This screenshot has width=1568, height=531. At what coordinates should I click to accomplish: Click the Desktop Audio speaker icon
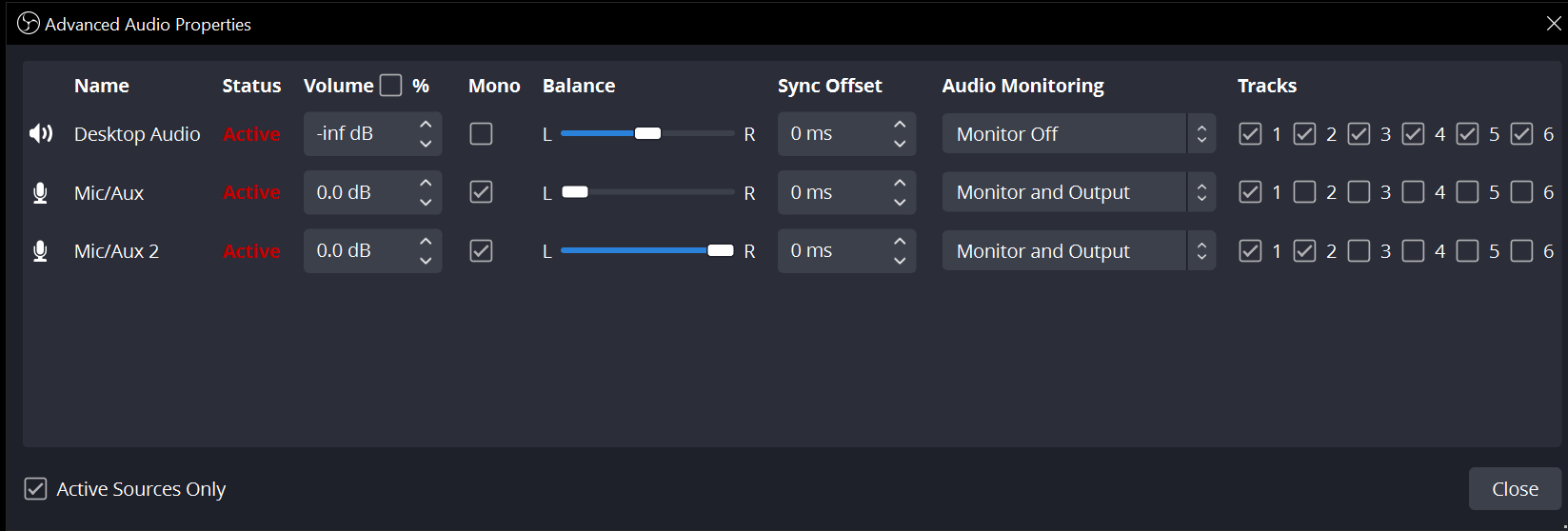point(41,133)
